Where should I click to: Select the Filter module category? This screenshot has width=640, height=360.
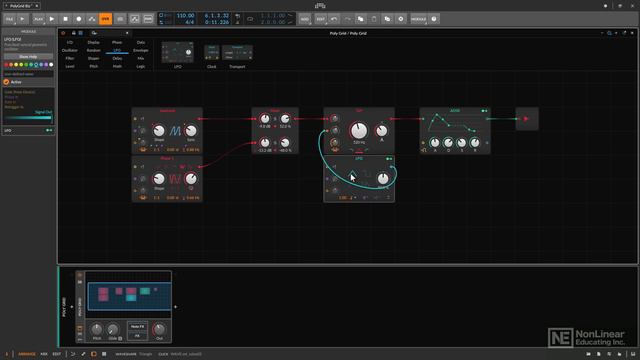(70, 58)
